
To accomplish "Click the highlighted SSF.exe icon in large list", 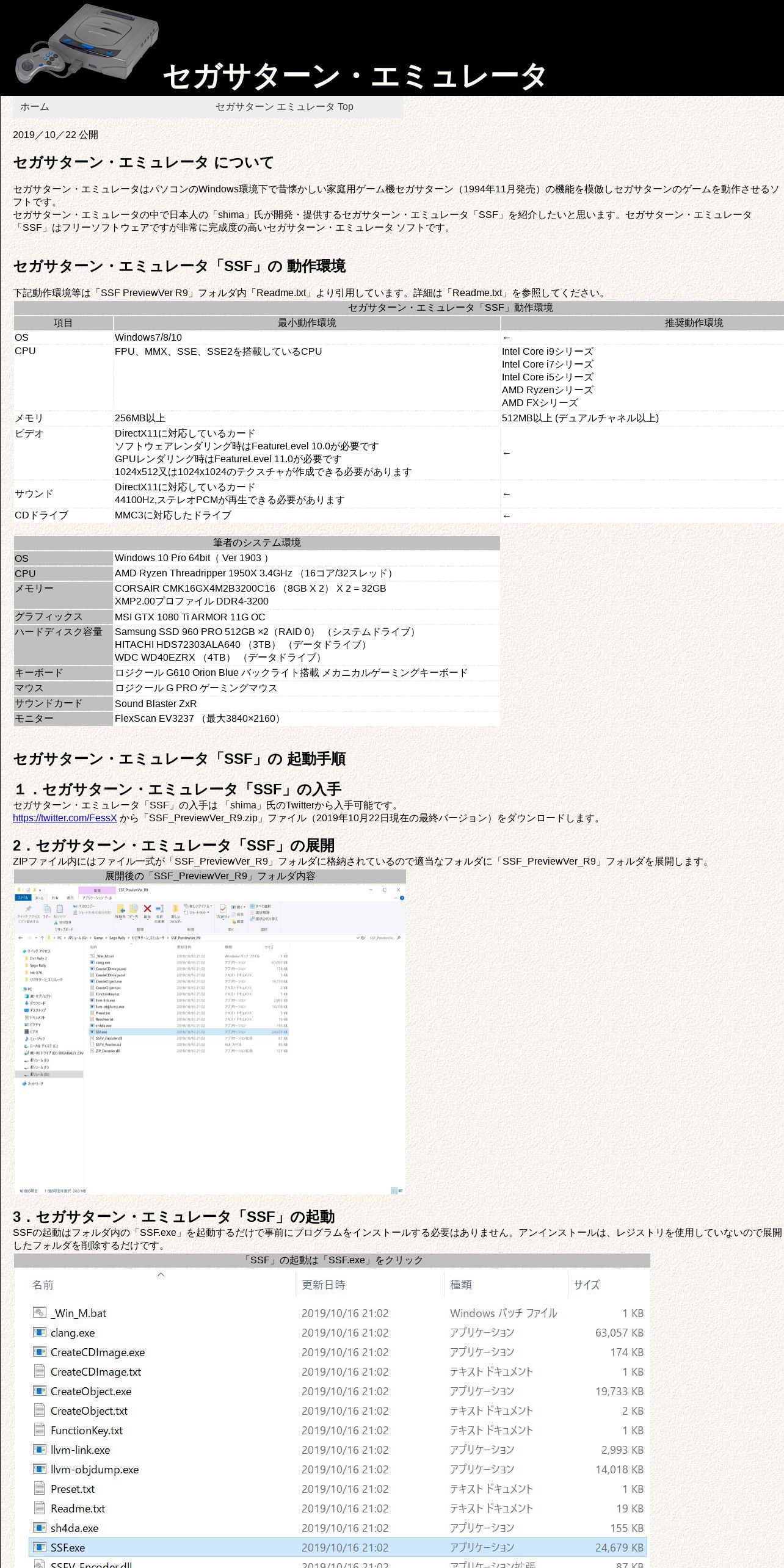I will coord(39,1547).
